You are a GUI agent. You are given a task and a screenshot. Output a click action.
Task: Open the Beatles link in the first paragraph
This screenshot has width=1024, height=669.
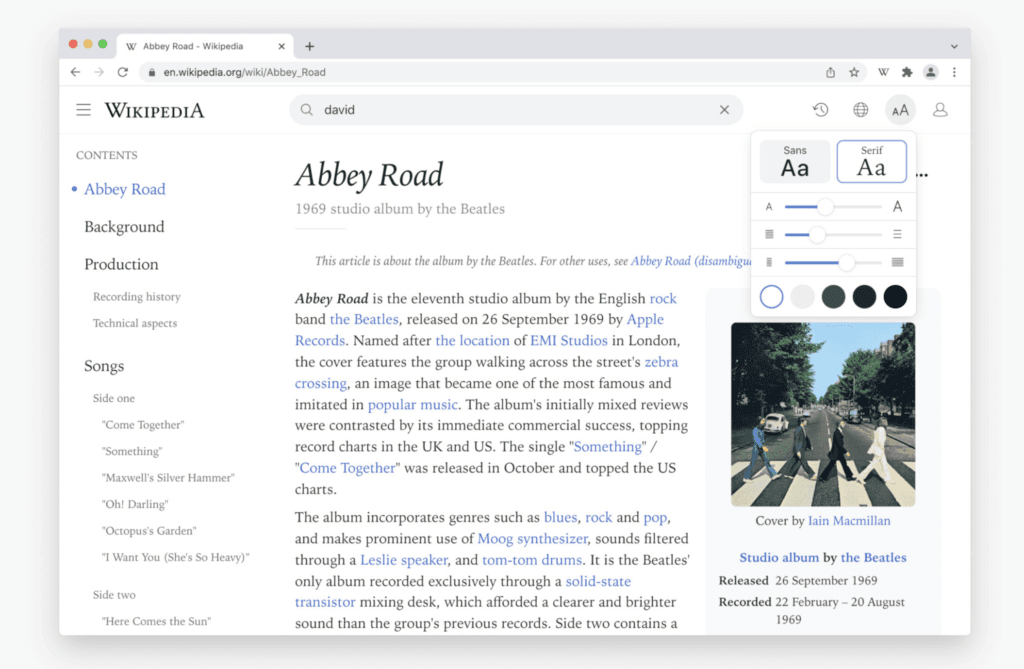364,319
